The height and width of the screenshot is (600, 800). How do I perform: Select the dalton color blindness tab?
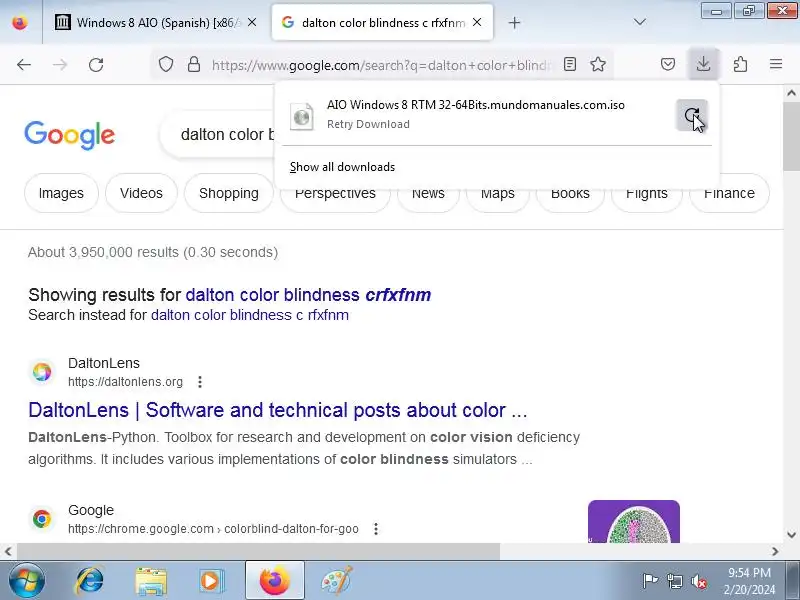(x=383, y=22)
